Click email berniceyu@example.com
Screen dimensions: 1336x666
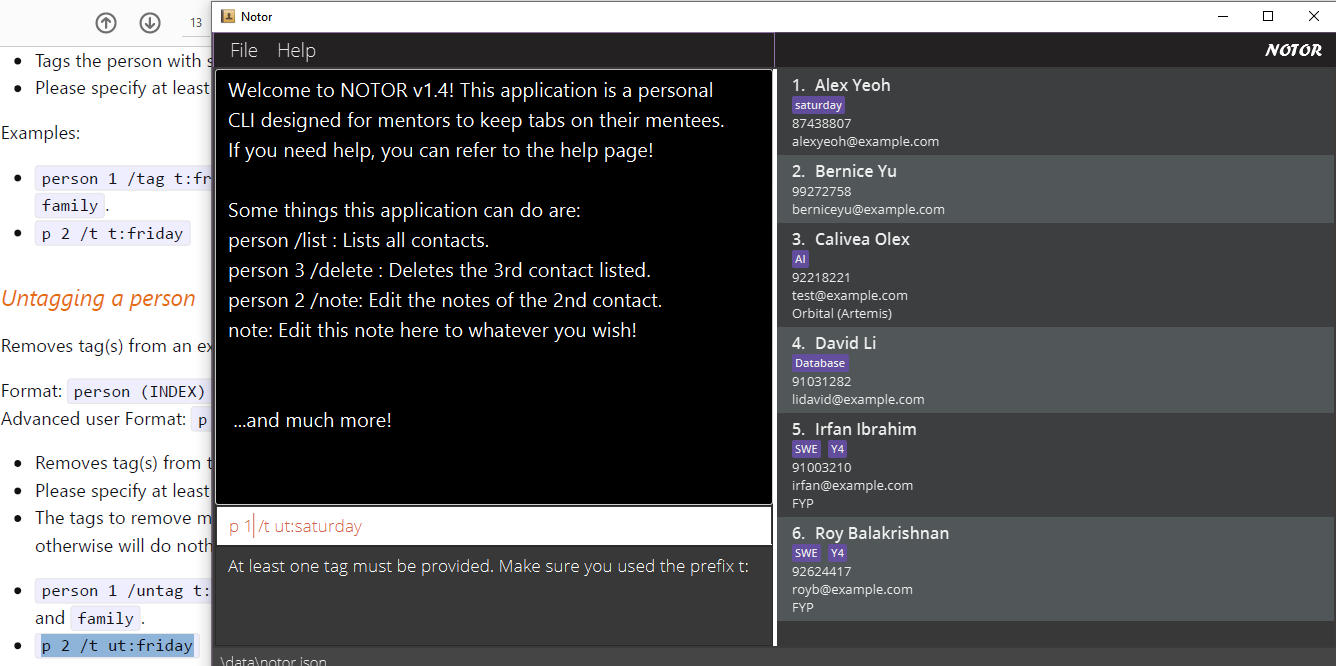(868, 210)
